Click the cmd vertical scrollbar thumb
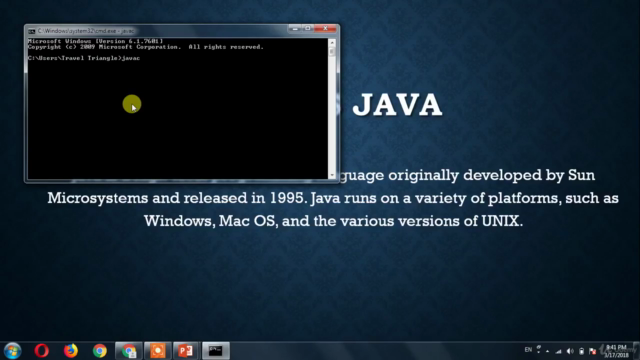 pyautogui.click(x=332, y=52)
